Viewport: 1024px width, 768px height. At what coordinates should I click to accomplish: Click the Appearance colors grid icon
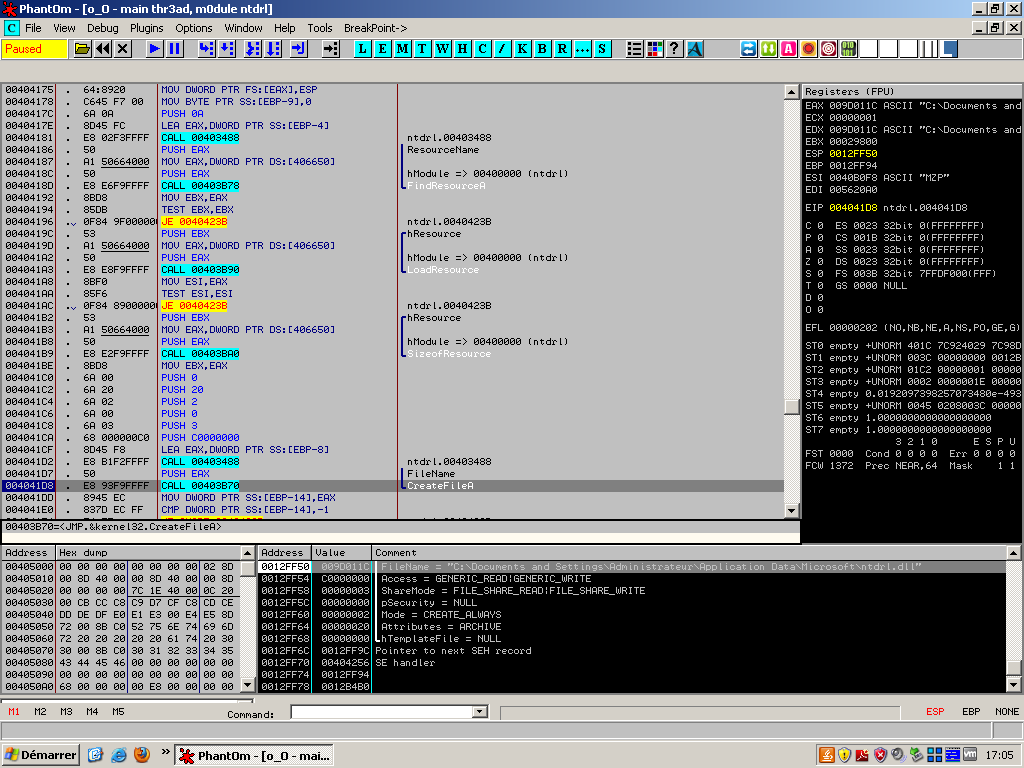654,49
